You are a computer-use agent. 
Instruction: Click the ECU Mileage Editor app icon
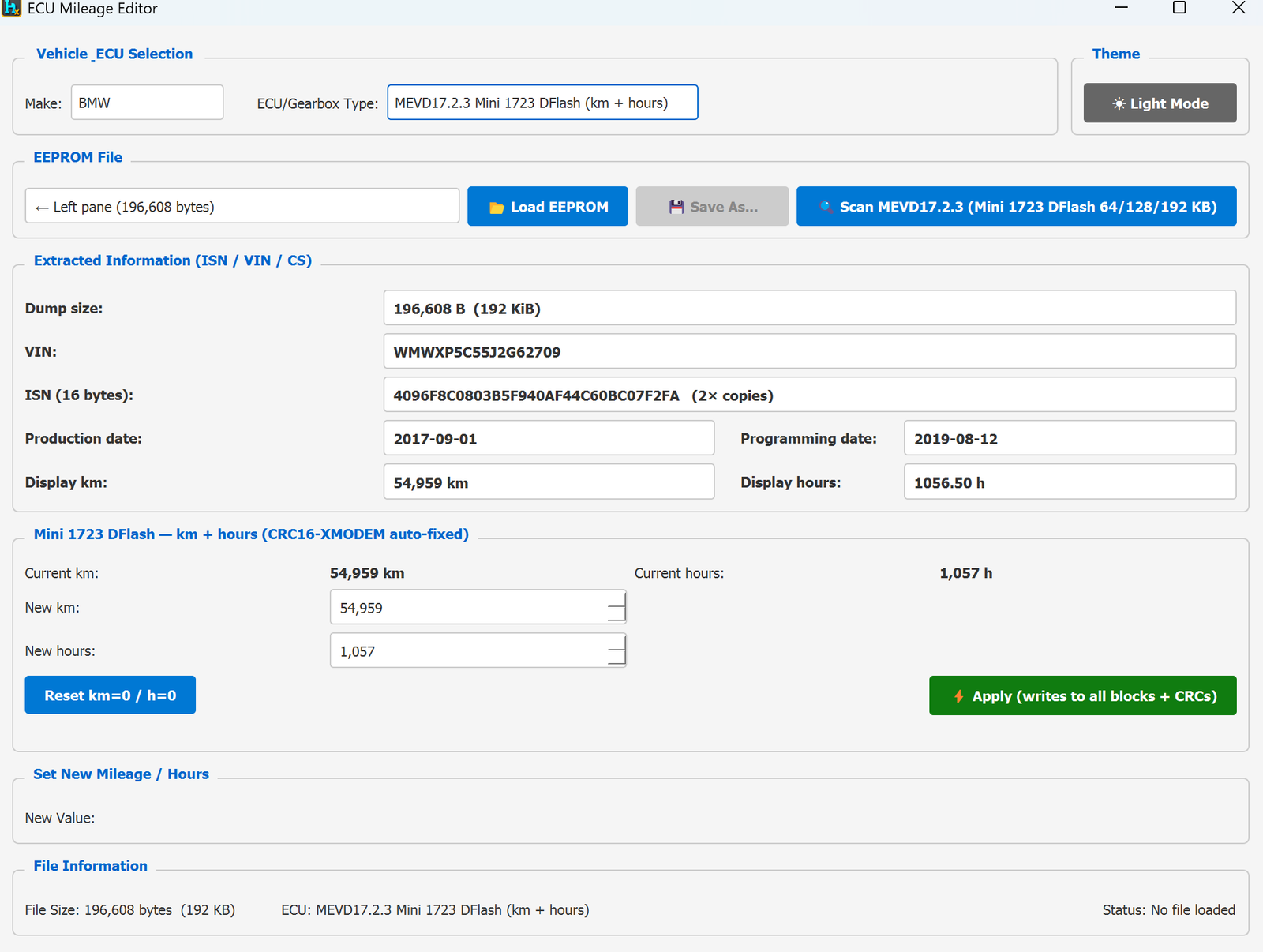click(x=10, y=8)
